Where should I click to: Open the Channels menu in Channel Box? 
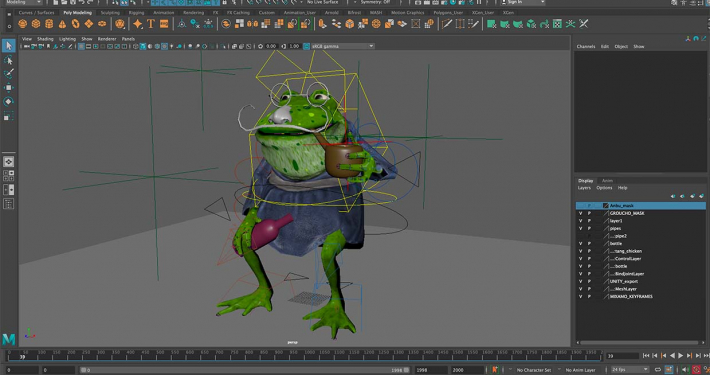click(586, 47)
